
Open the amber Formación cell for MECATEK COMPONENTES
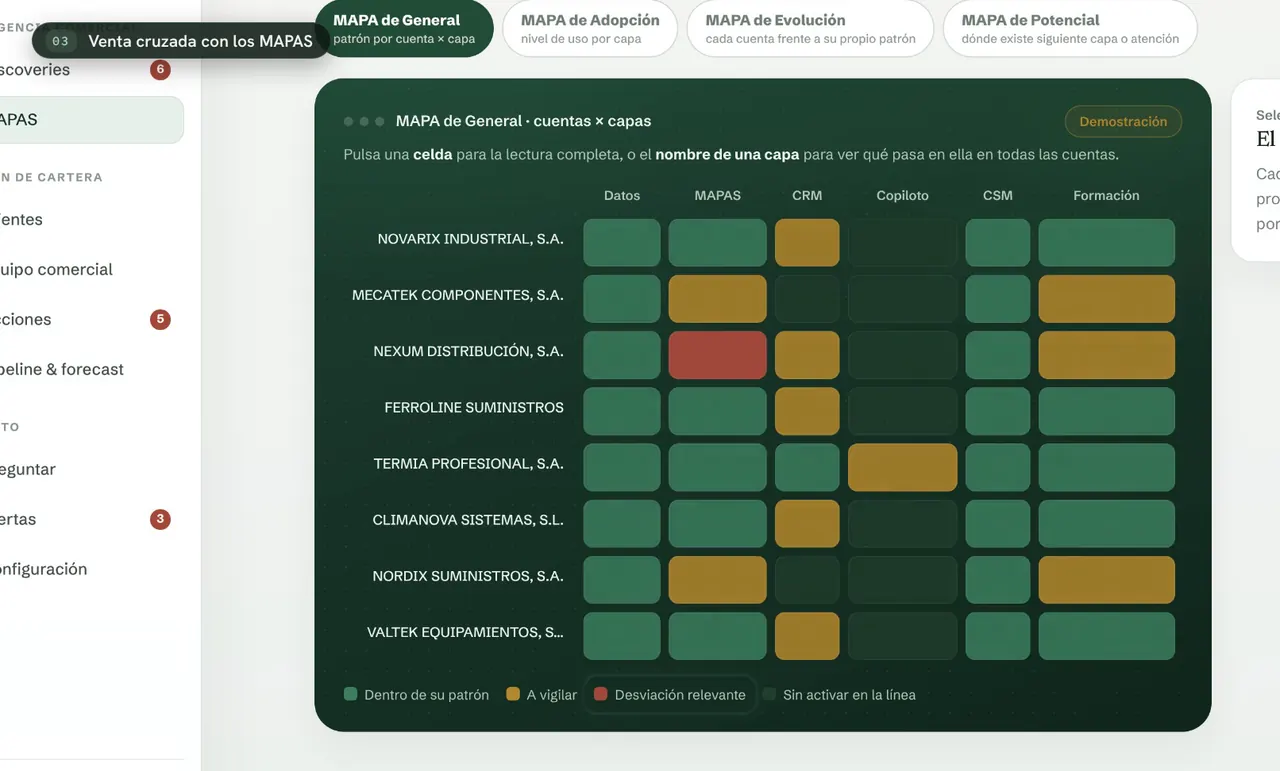1106,299
